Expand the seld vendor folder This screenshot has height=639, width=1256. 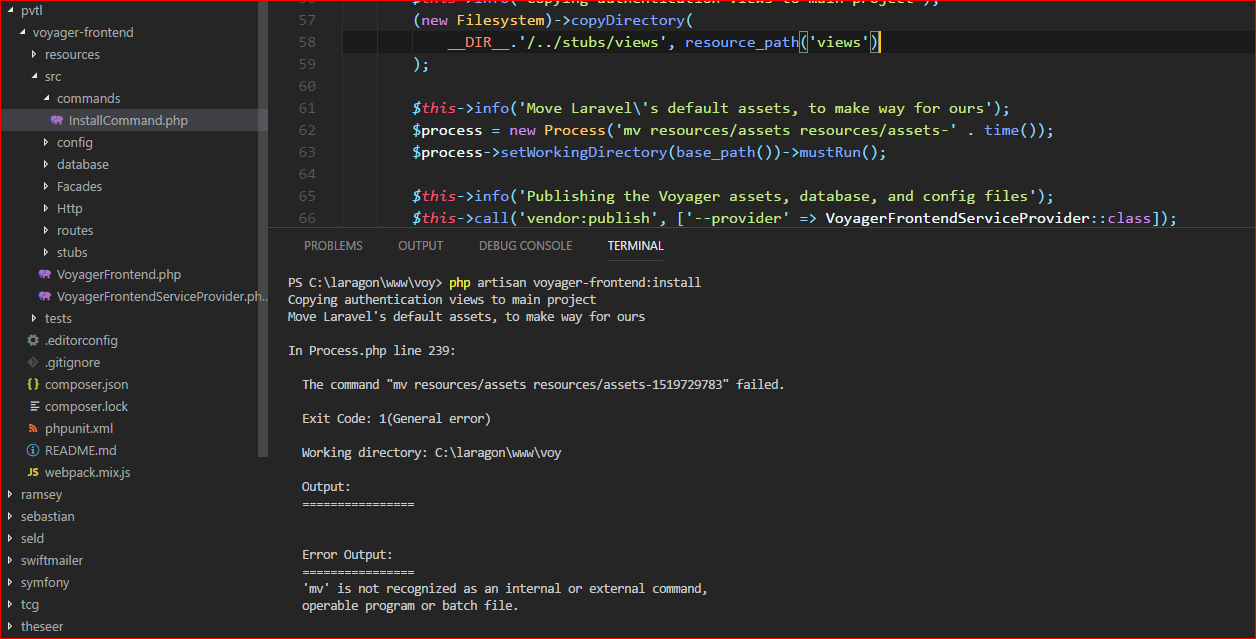pos(11,538)
